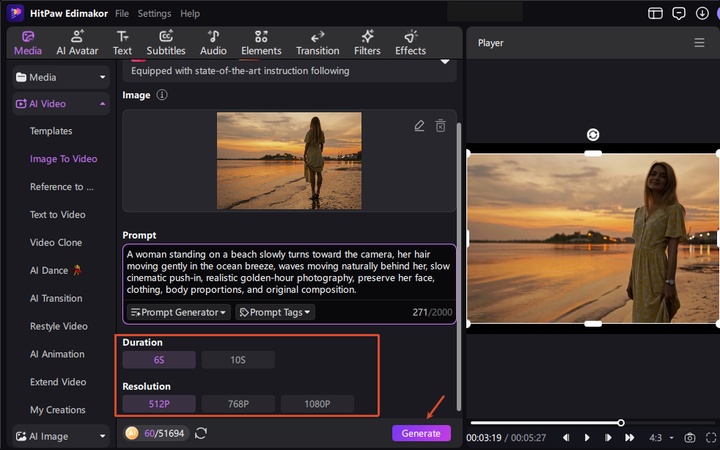
Task: Fast forward the player
Action: 630,437
